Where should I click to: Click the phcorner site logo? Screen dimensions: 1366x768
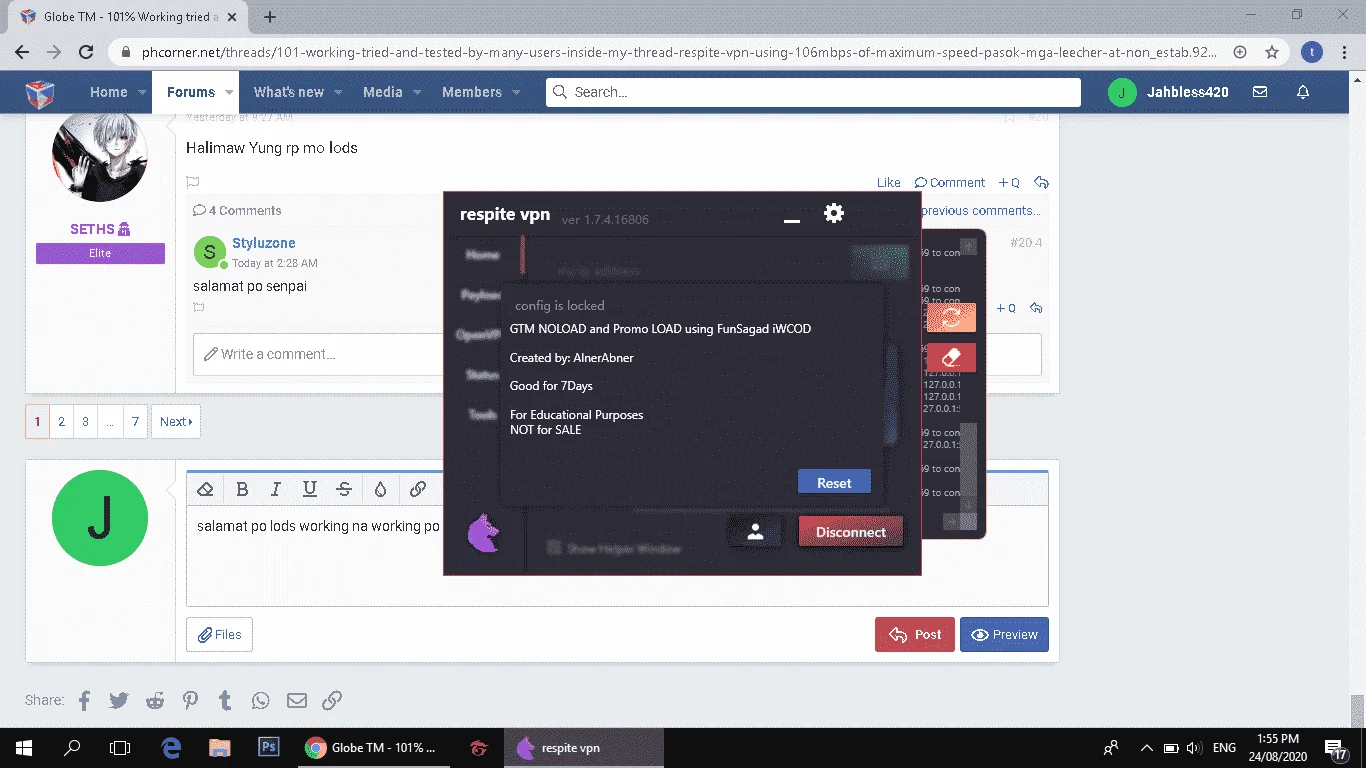pos(39,93)
